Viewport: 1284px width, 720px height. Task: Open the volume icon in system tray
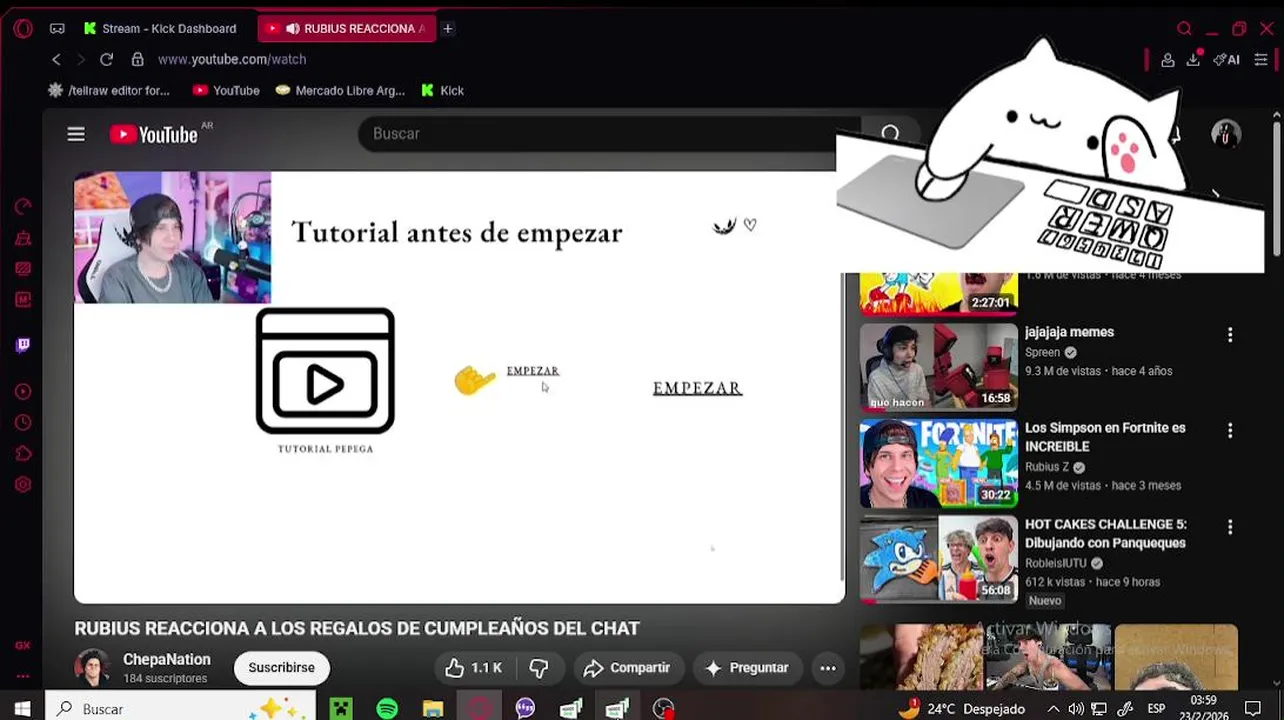tap(1075, 709)
